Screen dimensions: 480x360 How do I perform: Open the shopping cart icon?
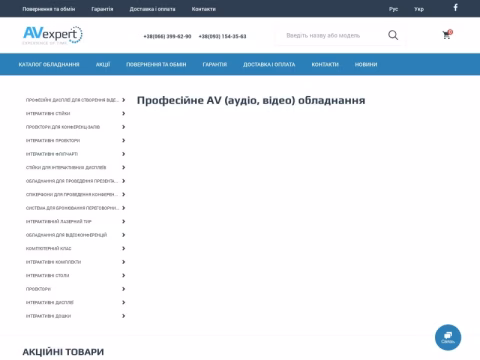point(447,34)
